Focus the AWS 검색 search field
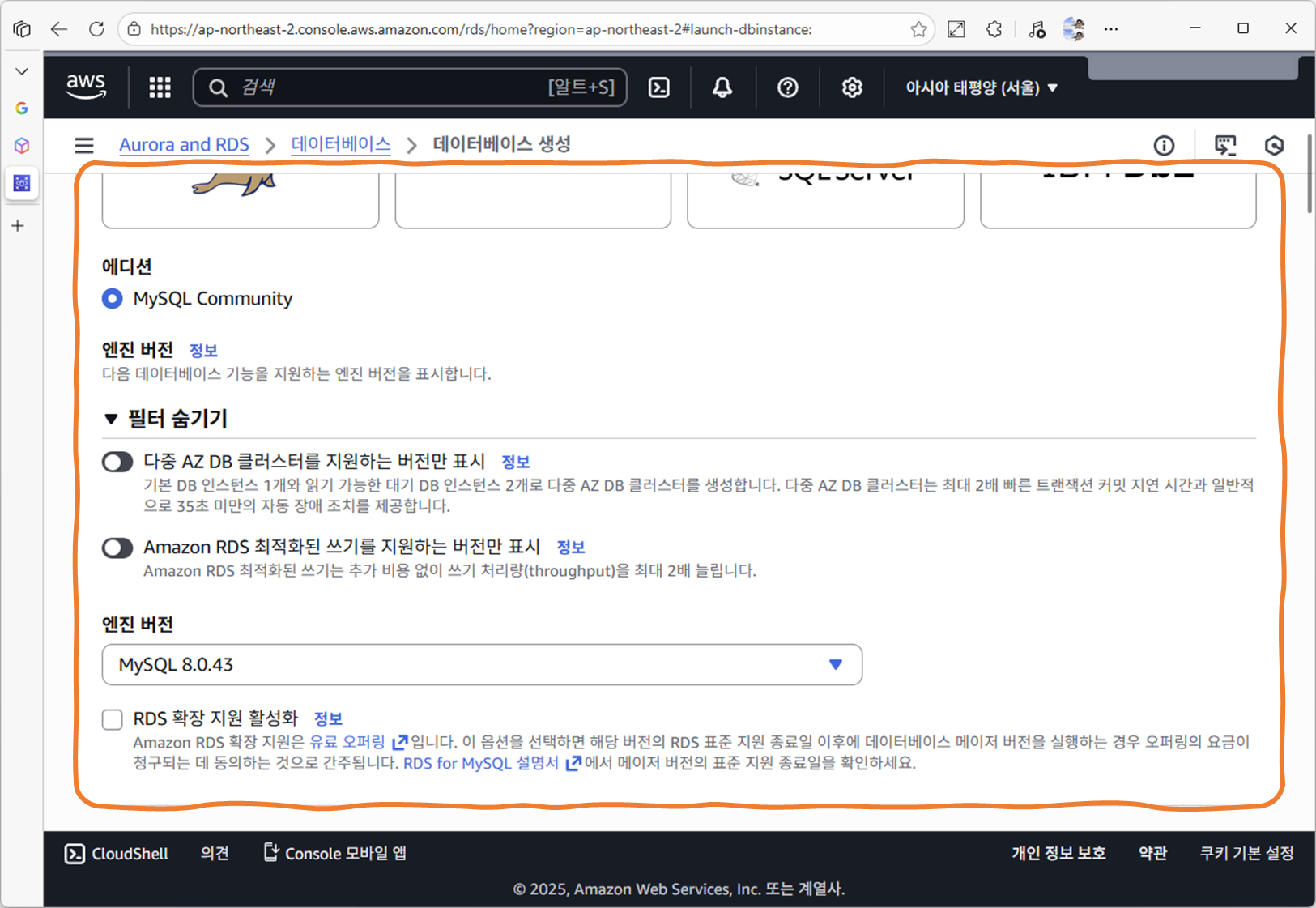1316x908 pixels. click(410, 87)
